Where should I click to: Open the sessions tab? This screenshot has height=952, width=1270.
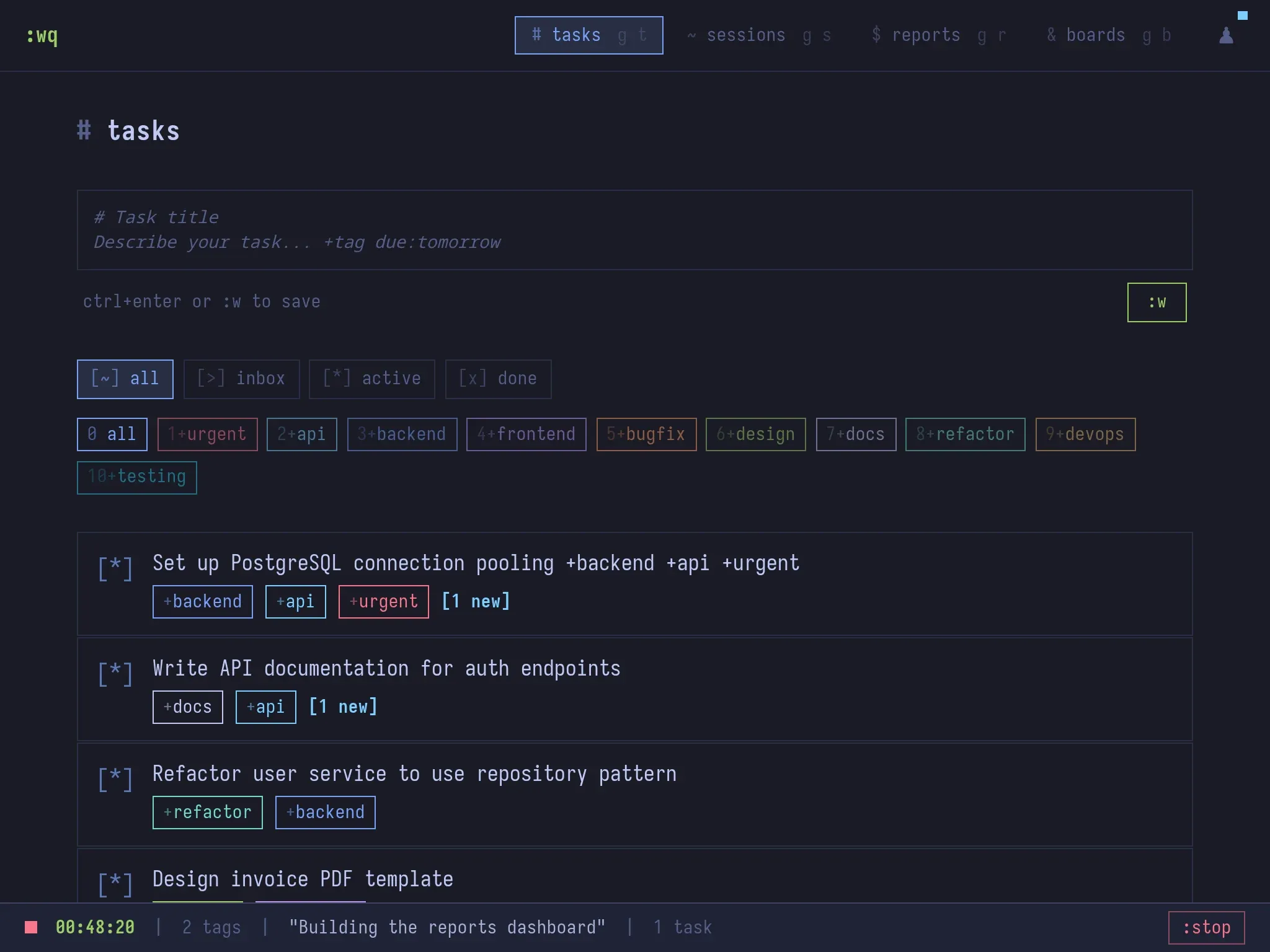759,35
